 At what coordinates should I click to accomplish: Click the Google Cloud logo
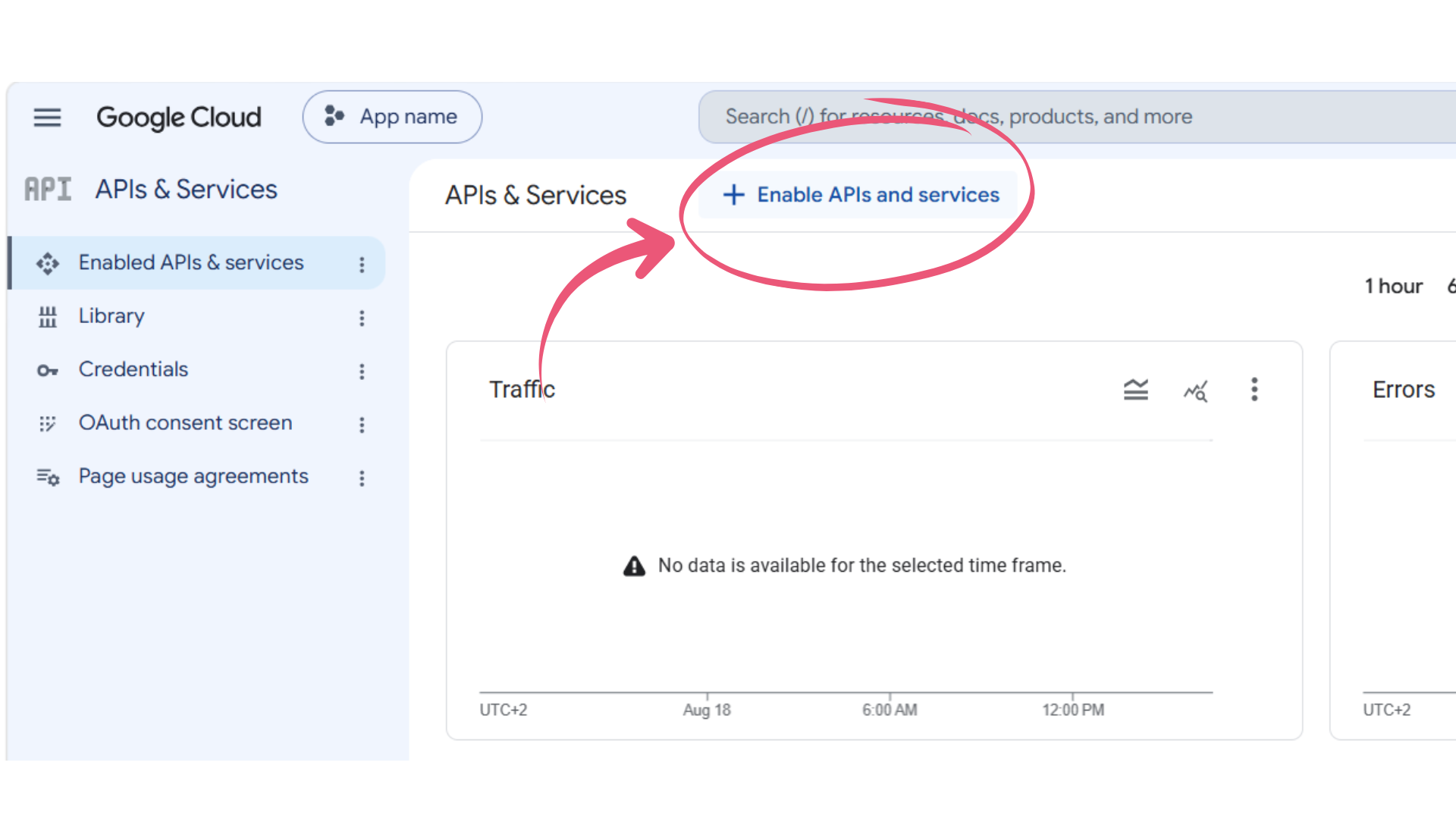[179, 118]
